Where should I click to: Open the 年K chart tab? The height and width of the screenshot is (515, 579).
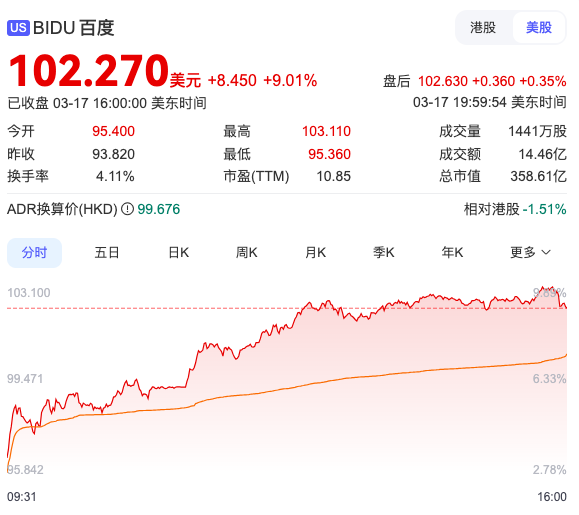(452, 253)
